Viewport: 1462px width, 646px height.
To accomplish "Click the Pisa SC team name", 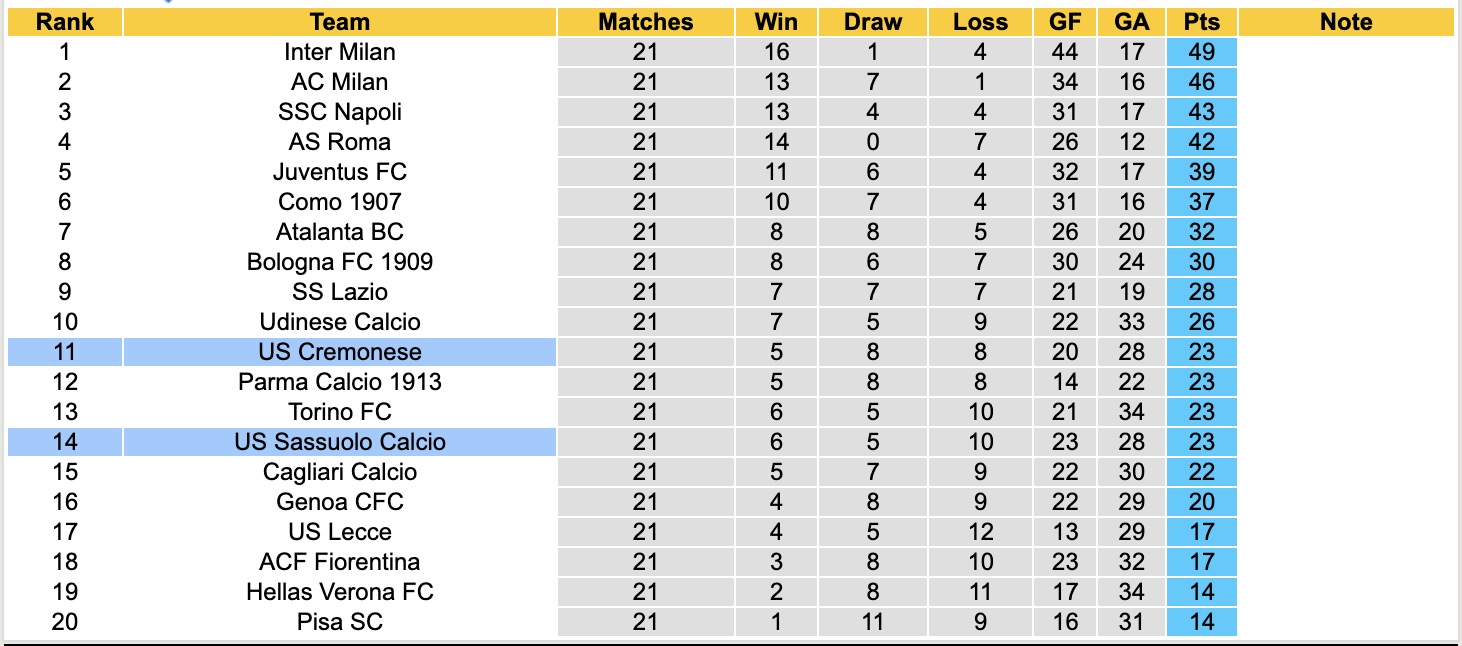I will 340,622.
